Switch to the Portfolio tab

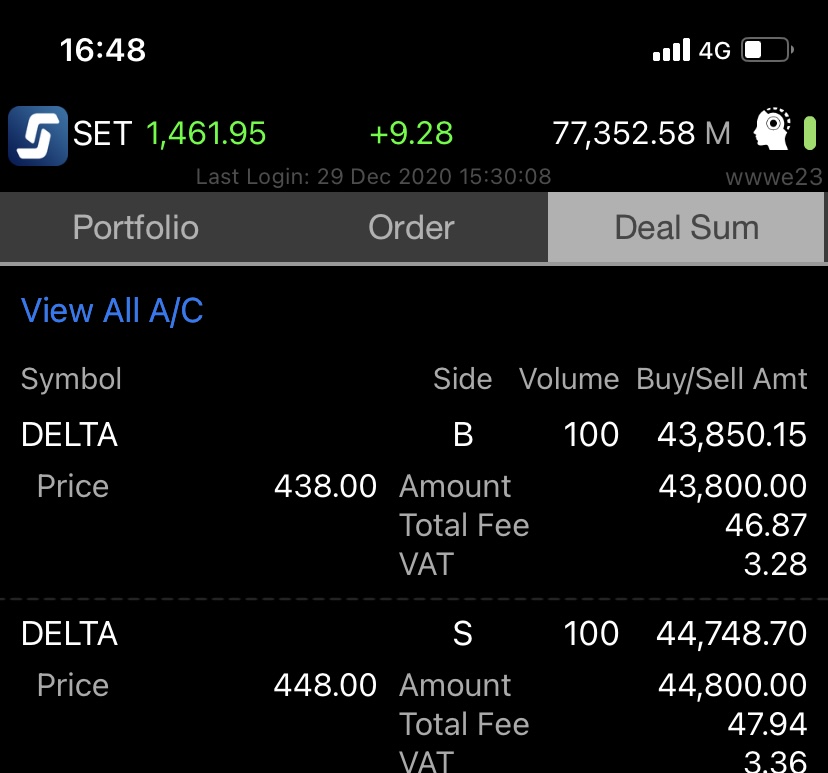point(136,228)
